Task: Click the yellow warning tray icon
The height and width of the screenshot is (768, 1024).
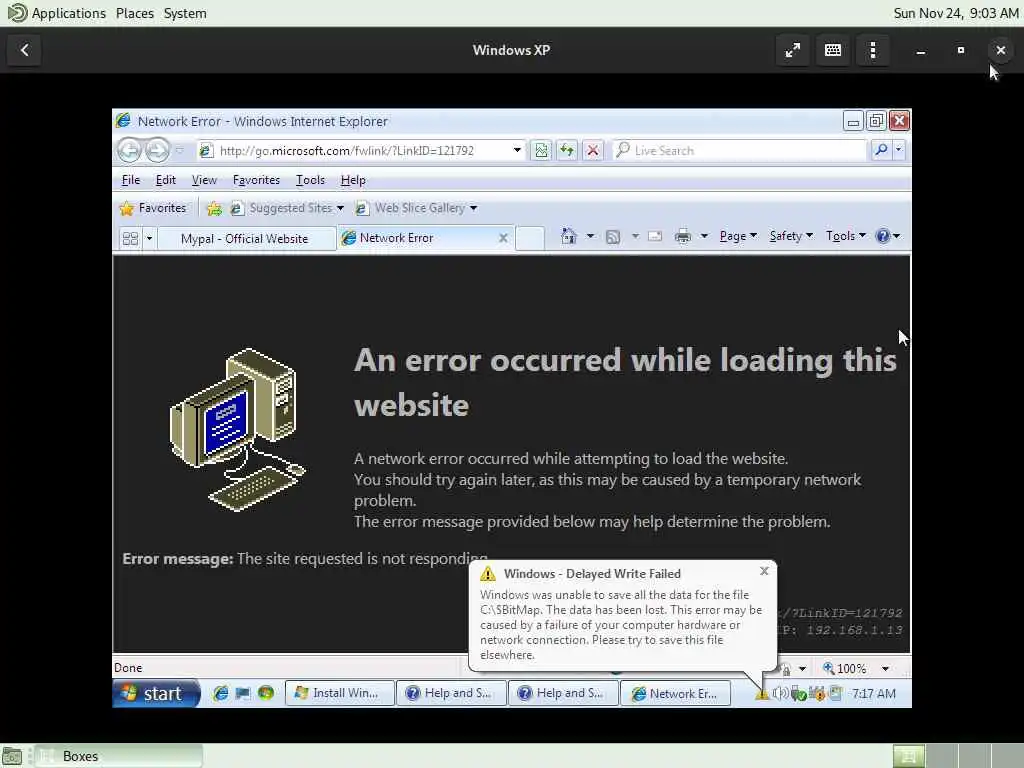Action: coord(761,694)
